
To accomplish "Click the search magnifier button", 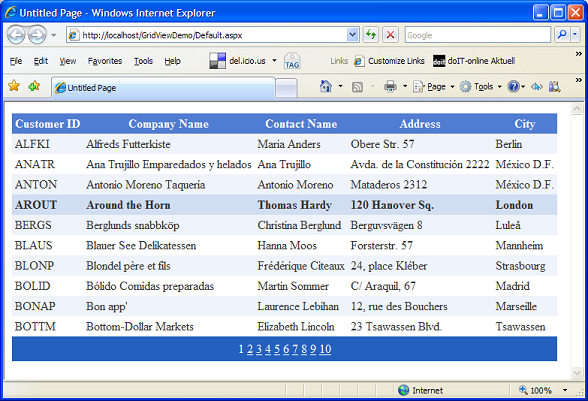I will [562, 35].
